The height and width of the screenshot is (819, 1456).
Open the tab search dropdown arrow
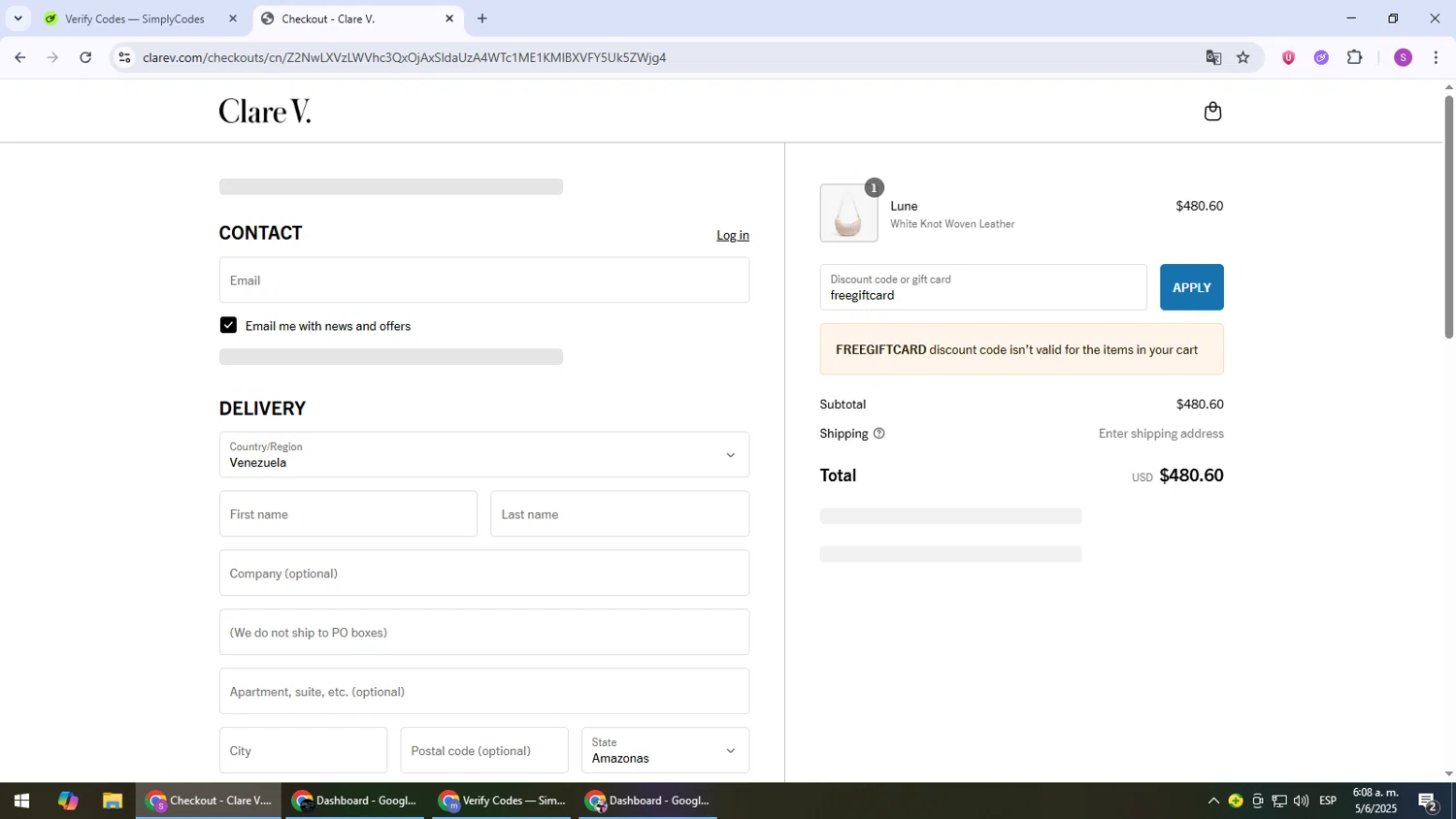tap(17, 18)
